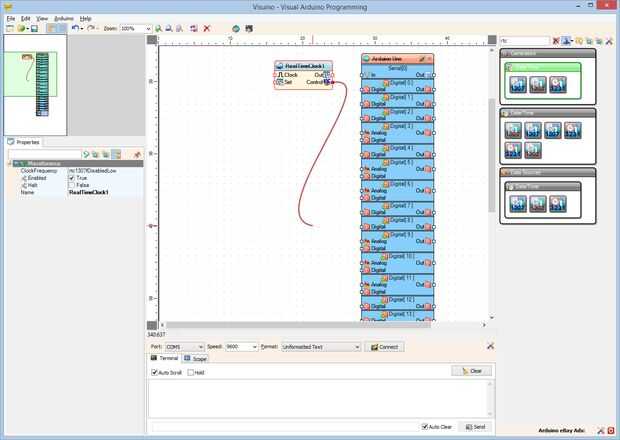
Task: Click the Redo arrow icon
Action: pos(91,28)
